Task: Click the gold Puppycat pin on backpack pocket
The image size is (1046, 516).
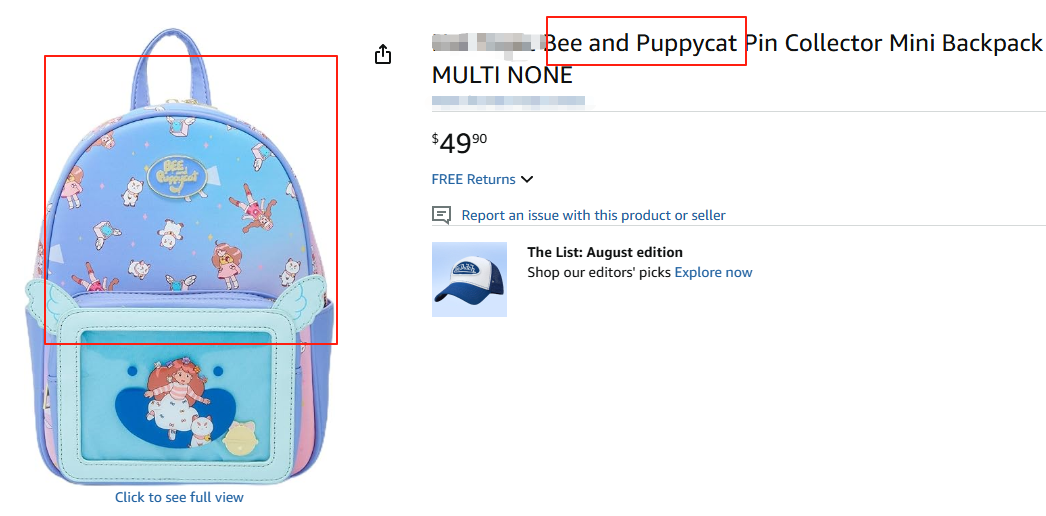Action: tap(243, 435)
